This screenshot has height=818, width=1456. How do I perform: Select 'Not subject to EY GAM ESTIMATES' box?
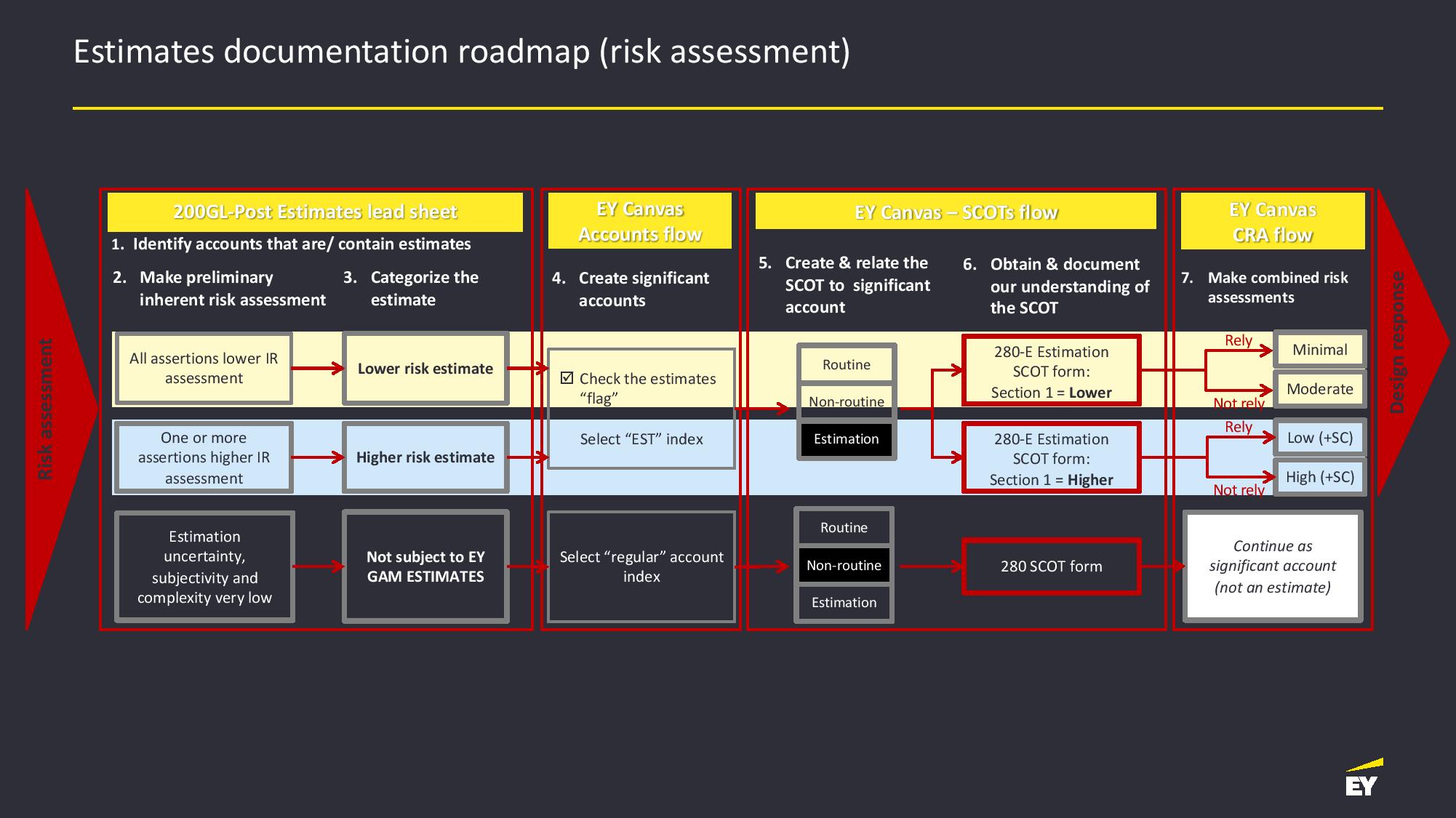(x=425, y=566)
